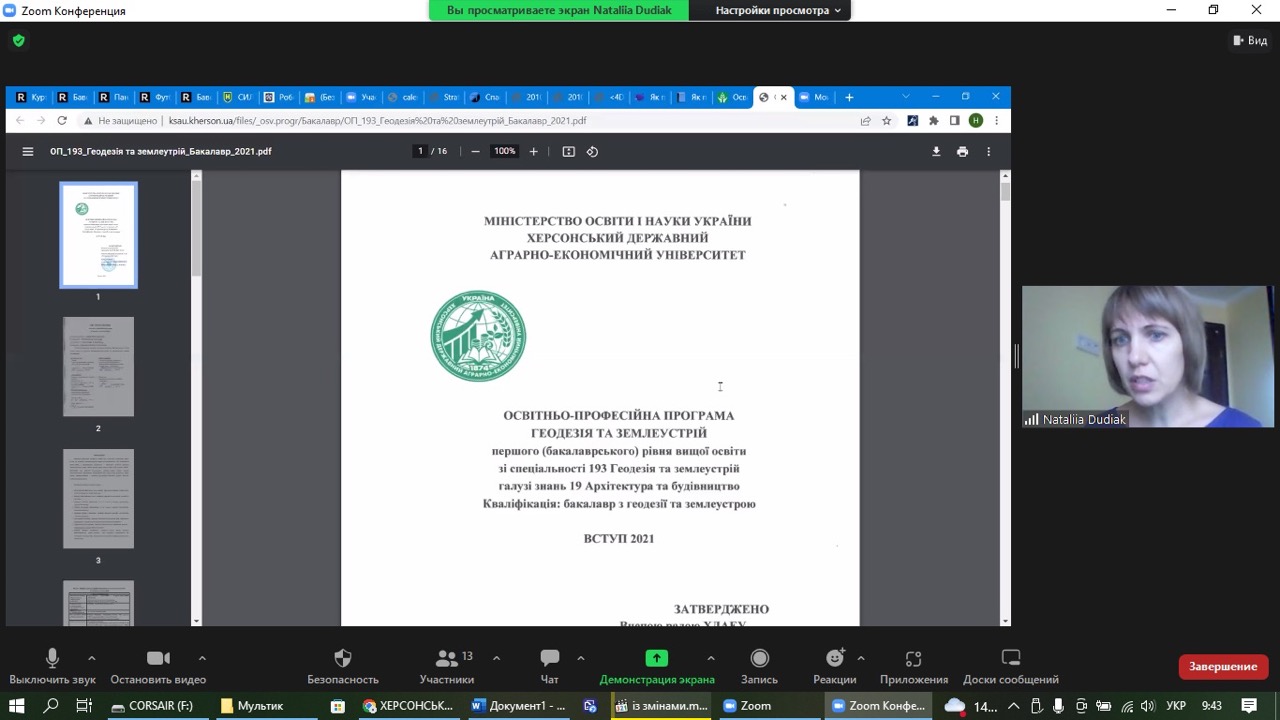
Task: Switch to the СИ browser tab
Action: point(236,97)
